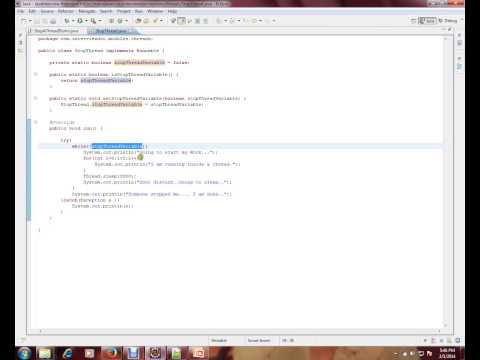The image size is (480, 360).
Task: Click the External Tools run icon
Action: tap(94, 21)
